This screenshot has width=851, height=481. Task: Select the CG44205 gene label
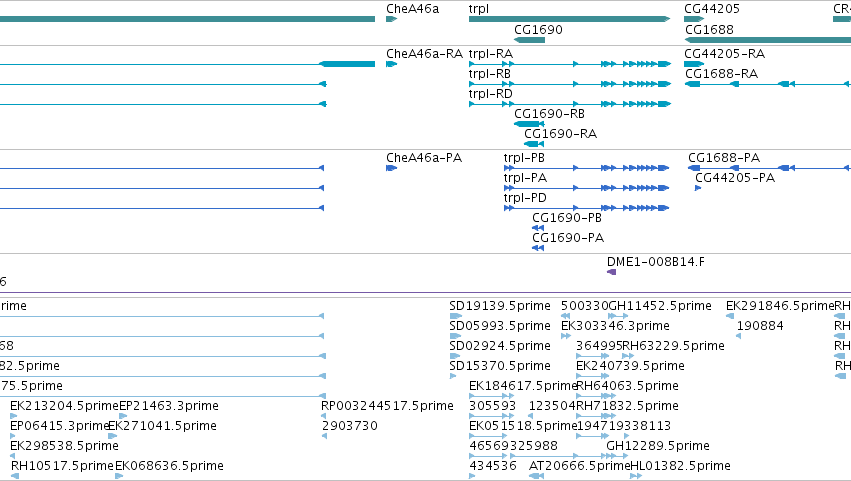[x=712, y=9]
